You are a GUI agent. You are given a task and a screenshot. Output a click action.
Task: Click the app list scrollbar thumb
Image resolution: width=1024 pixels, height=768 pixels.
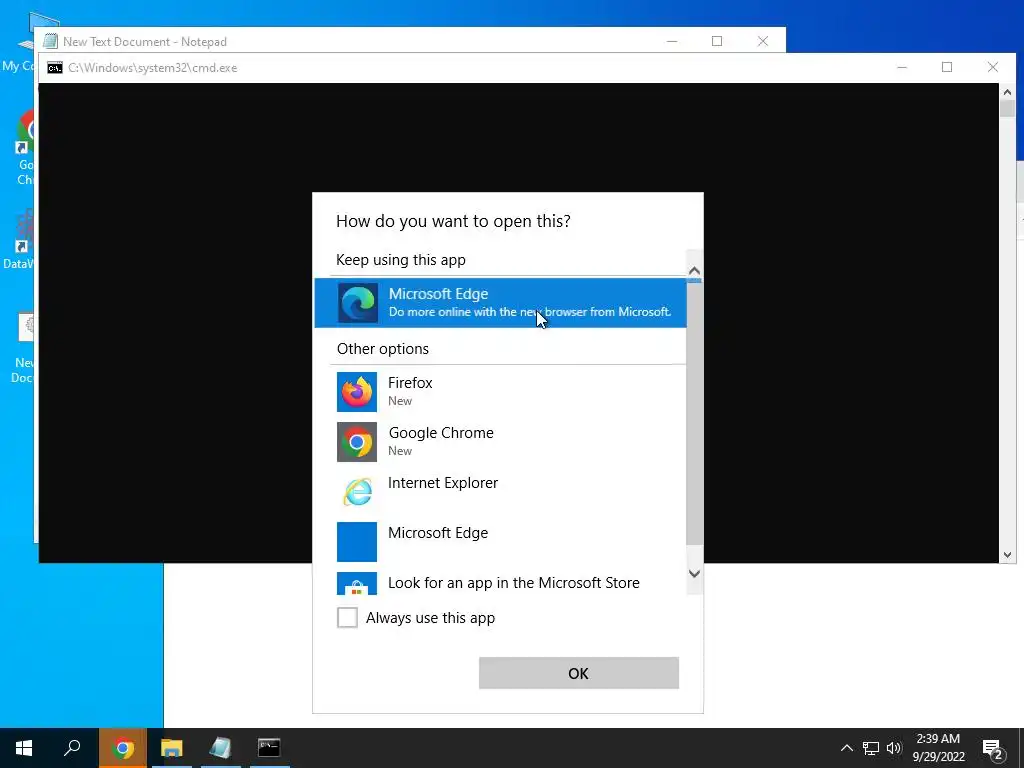[694, 411]
